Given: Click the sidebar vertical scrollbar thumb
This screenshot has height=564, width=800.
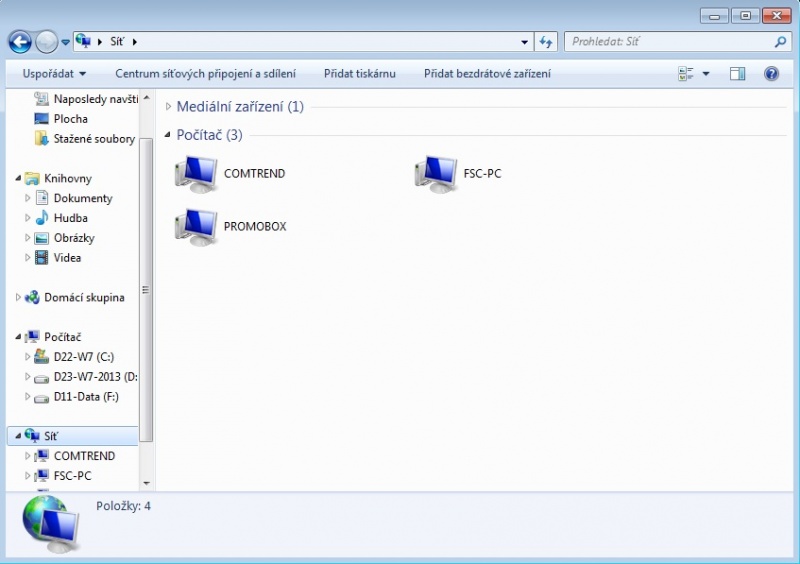Looking at the screenshot, I should pos(146,290).
